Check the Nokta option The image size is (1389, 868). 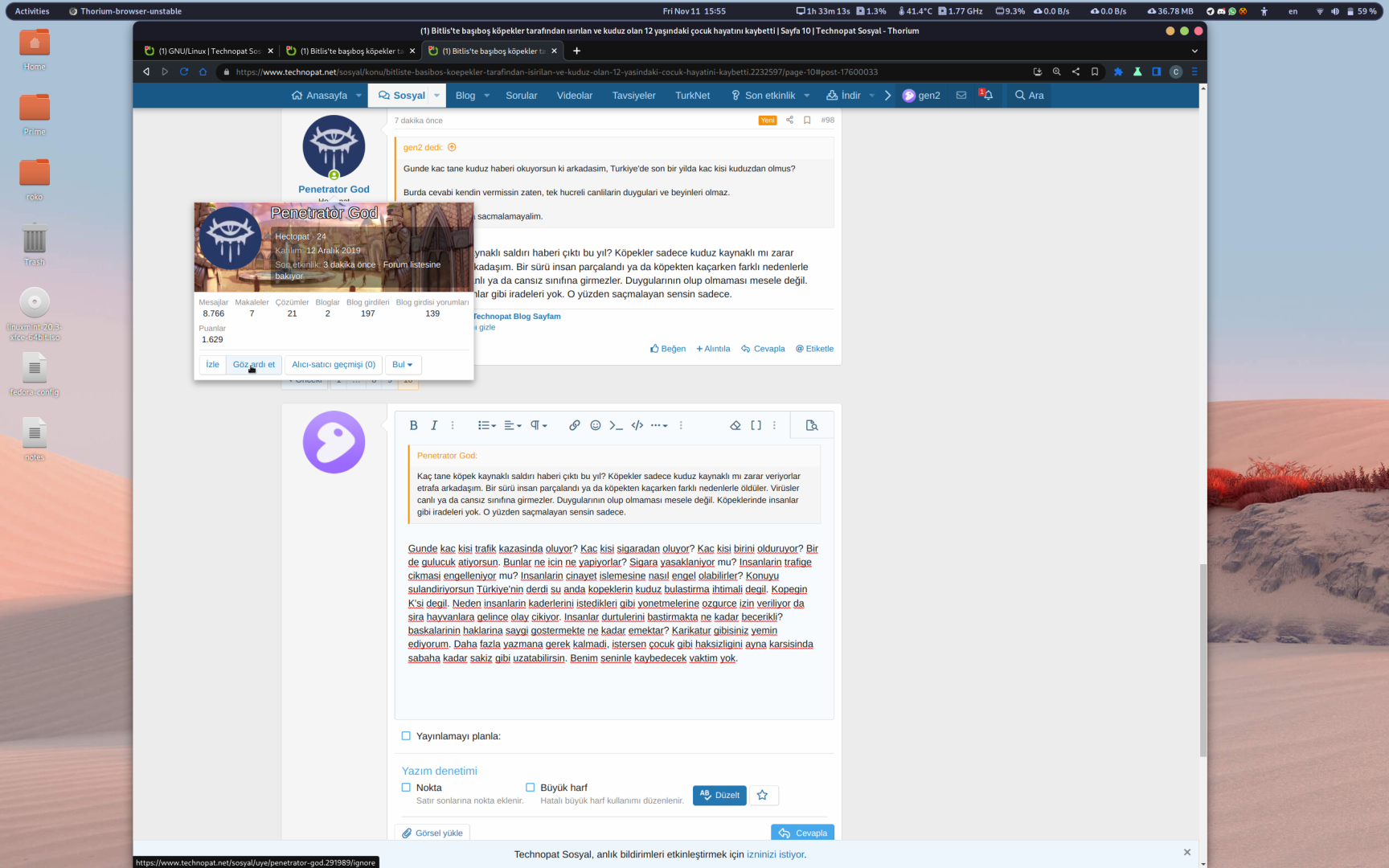(406, 788)
